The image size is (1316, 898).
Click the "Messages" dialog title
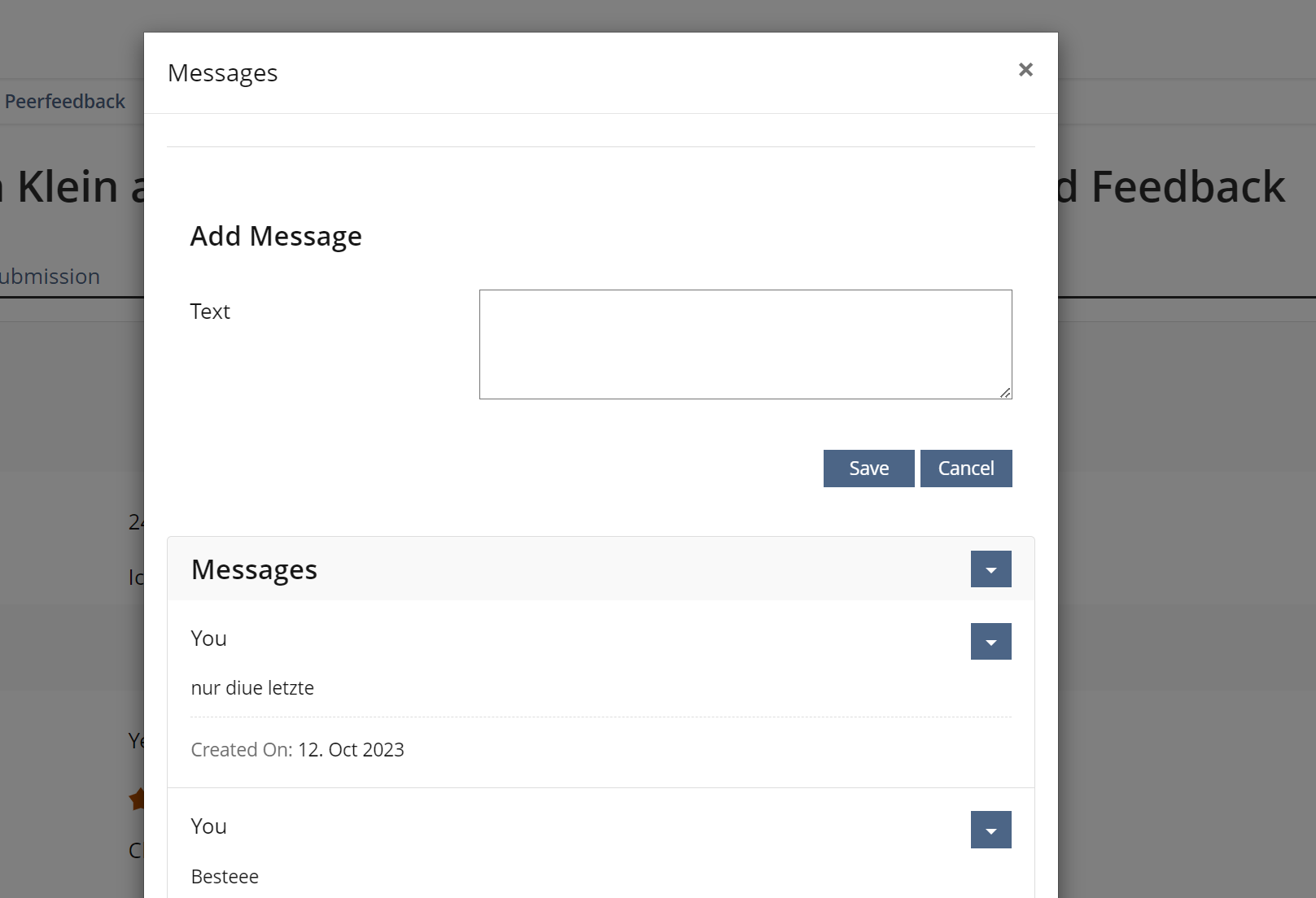pos(222,73)
